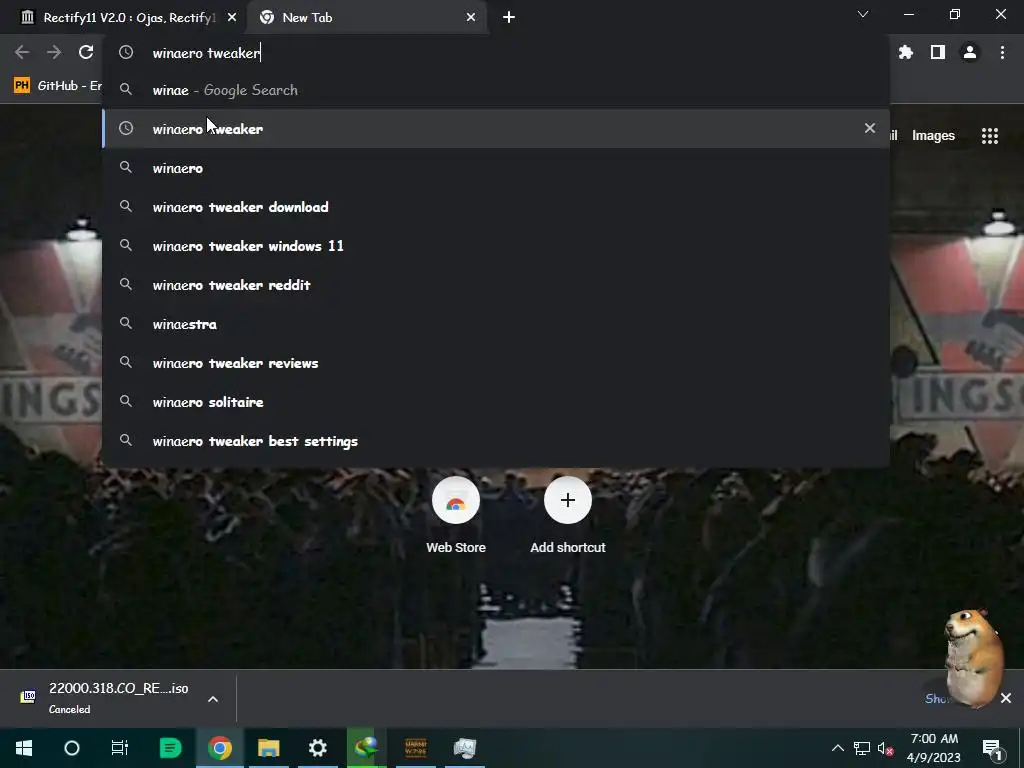Expand the iso download options arrow
This screenshot has width=1024, height=768.
(213, 699)
